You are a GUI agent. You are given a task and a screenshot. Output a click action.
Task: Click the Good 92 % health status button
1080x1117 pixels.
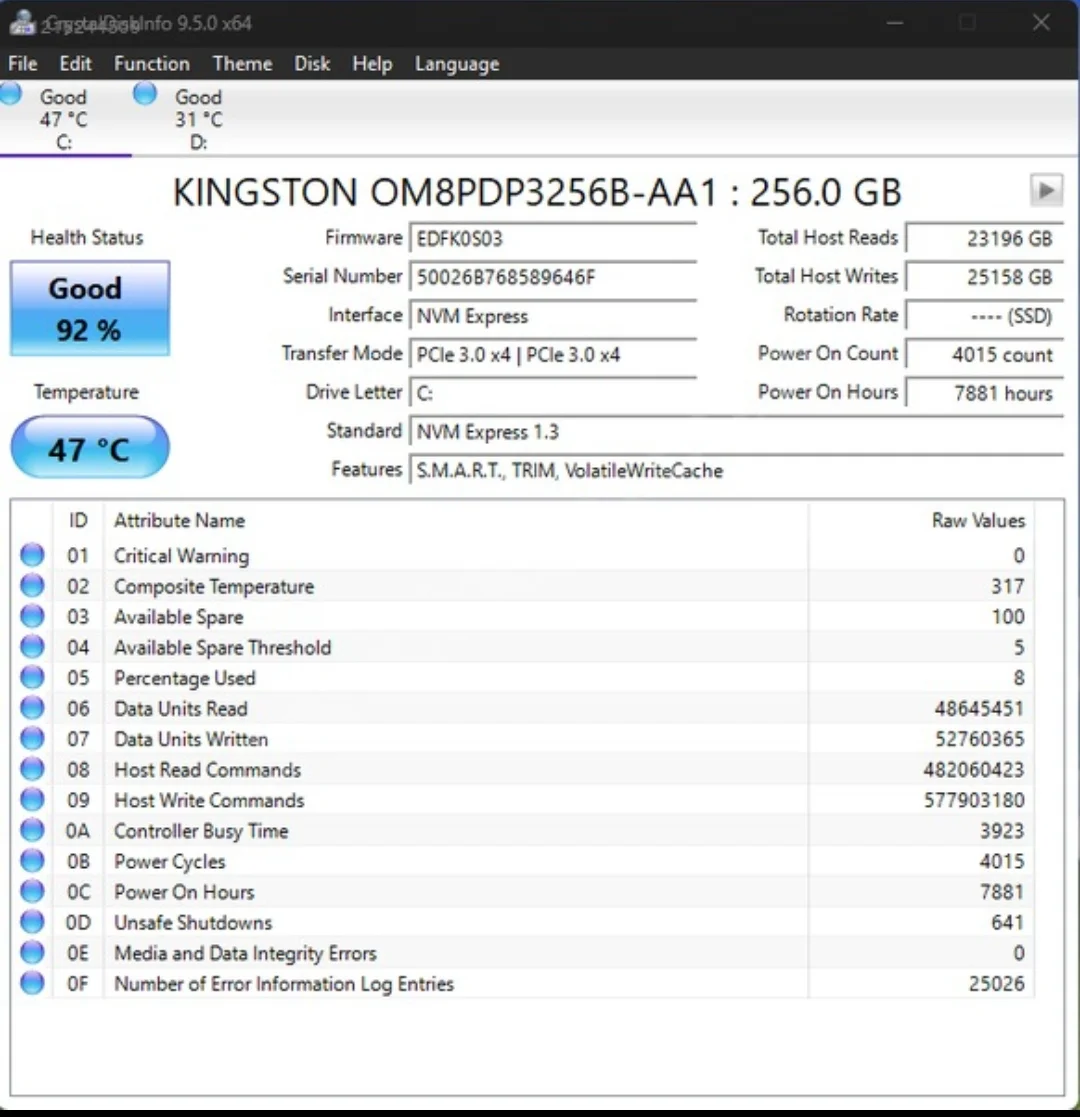90,308
